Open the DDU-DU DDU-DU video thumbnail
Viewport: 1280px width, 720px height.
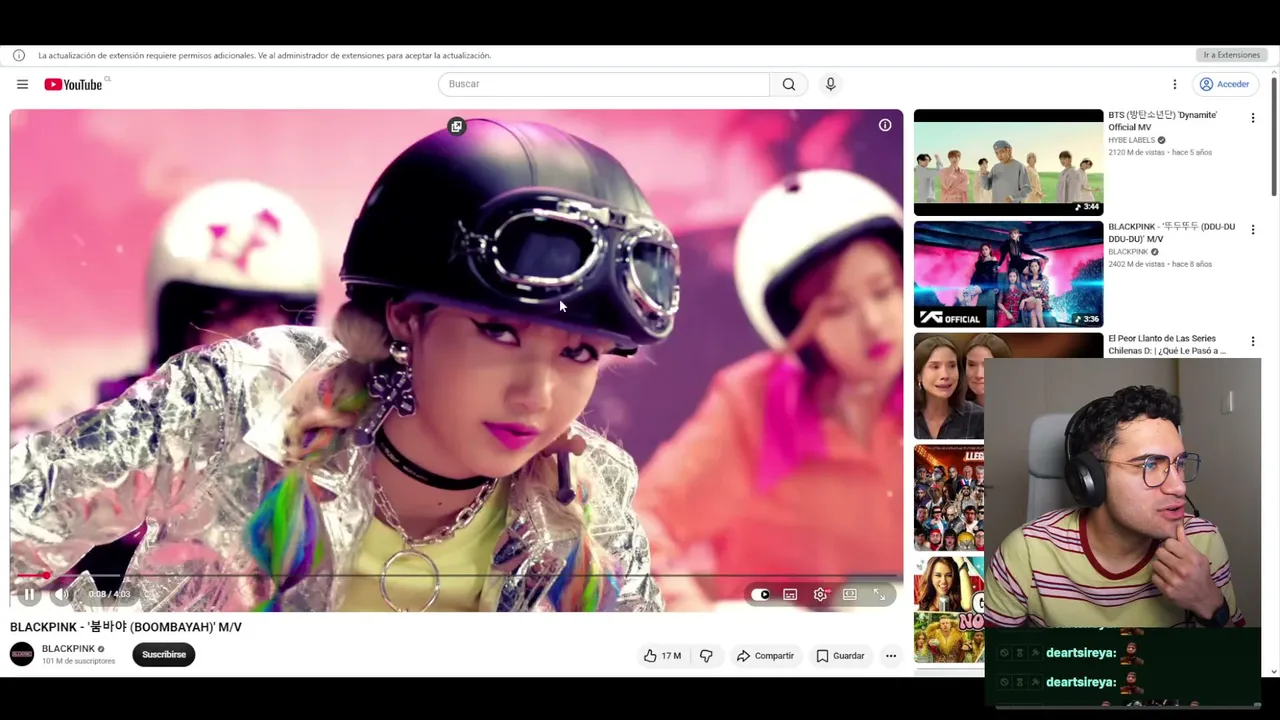[x=1008, y=274]
